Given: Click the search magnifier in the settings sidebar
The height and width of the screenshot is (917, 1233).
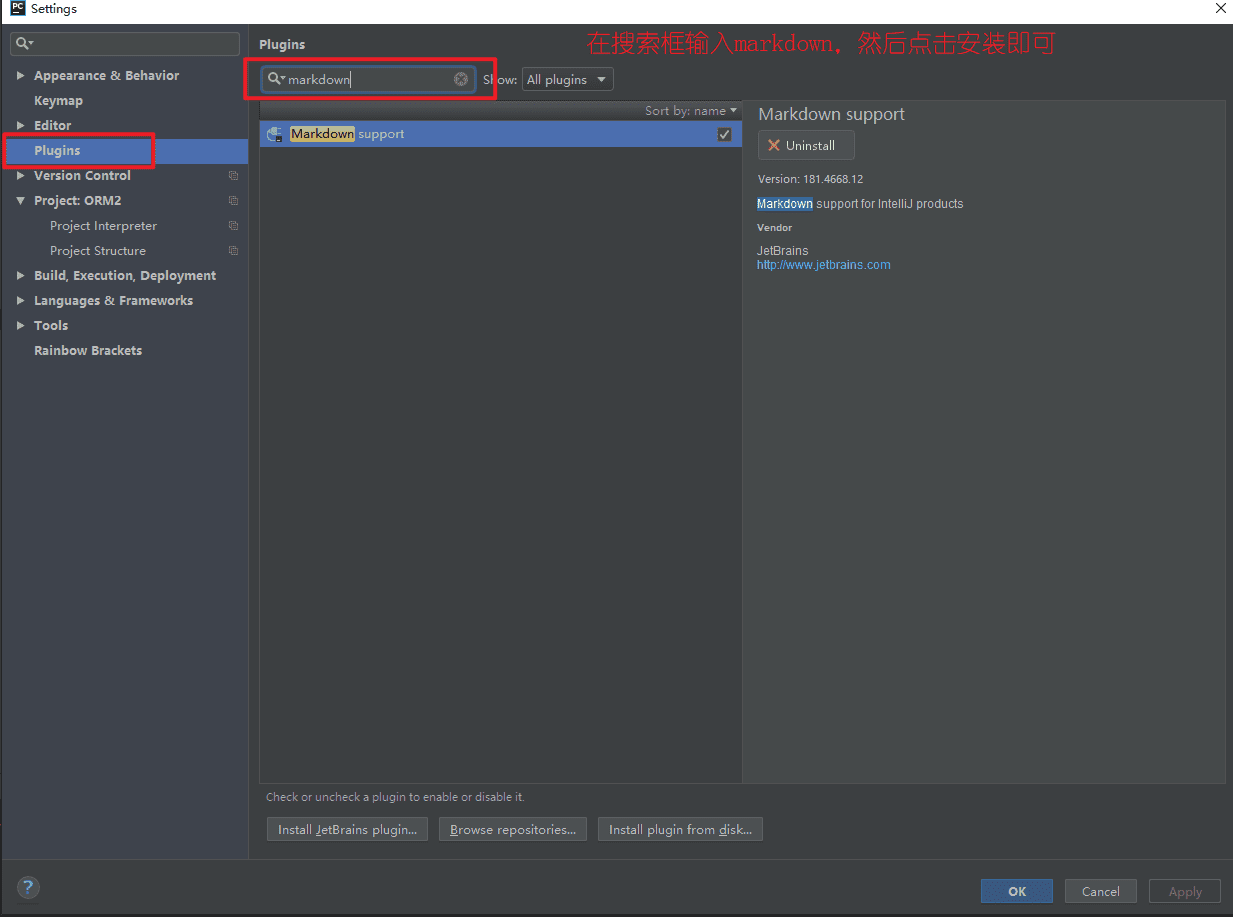Looking at the screenshot, I should (x=24, y=44).
